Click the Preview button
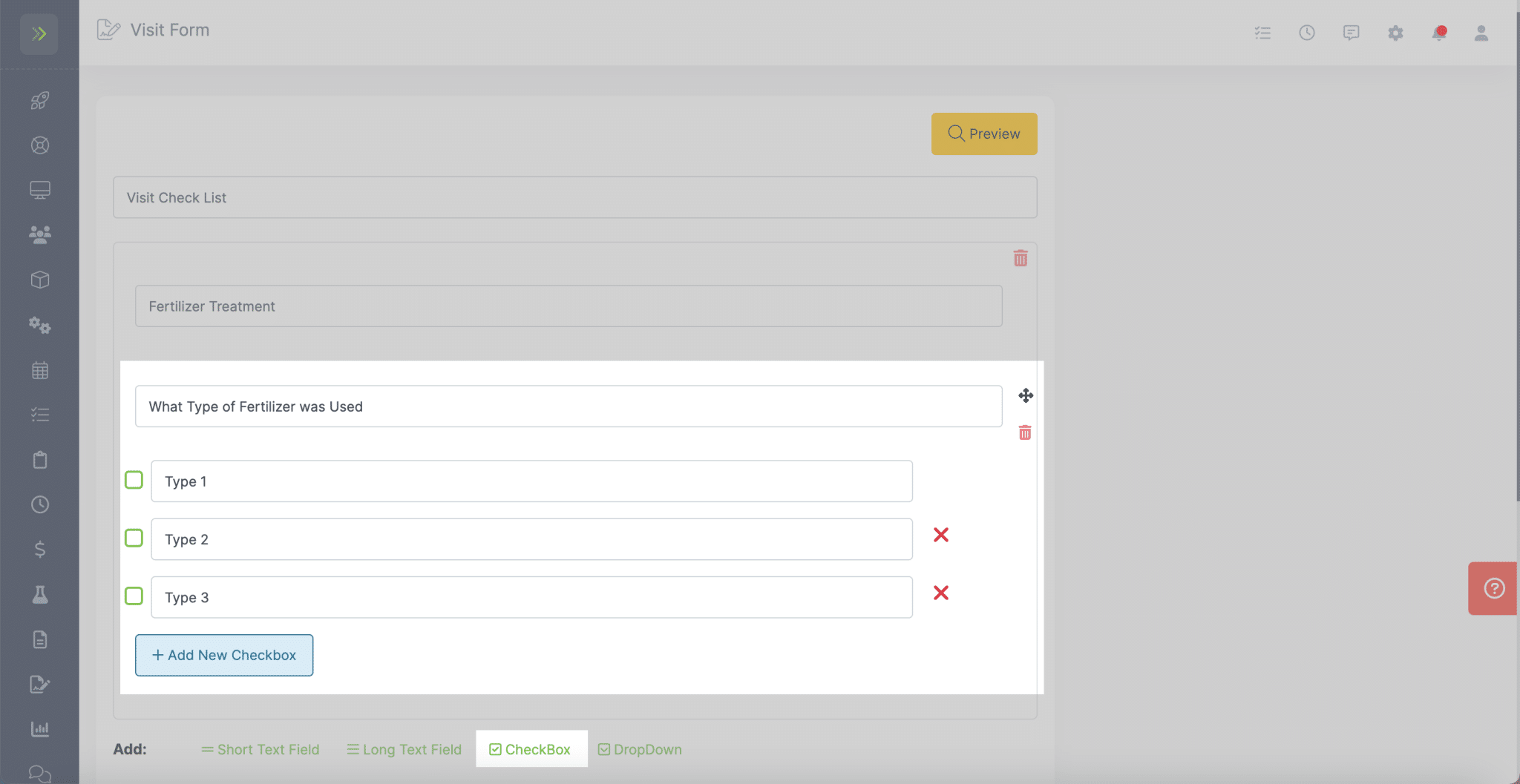This screenshot has height=784, width=1520. [984, 134]
